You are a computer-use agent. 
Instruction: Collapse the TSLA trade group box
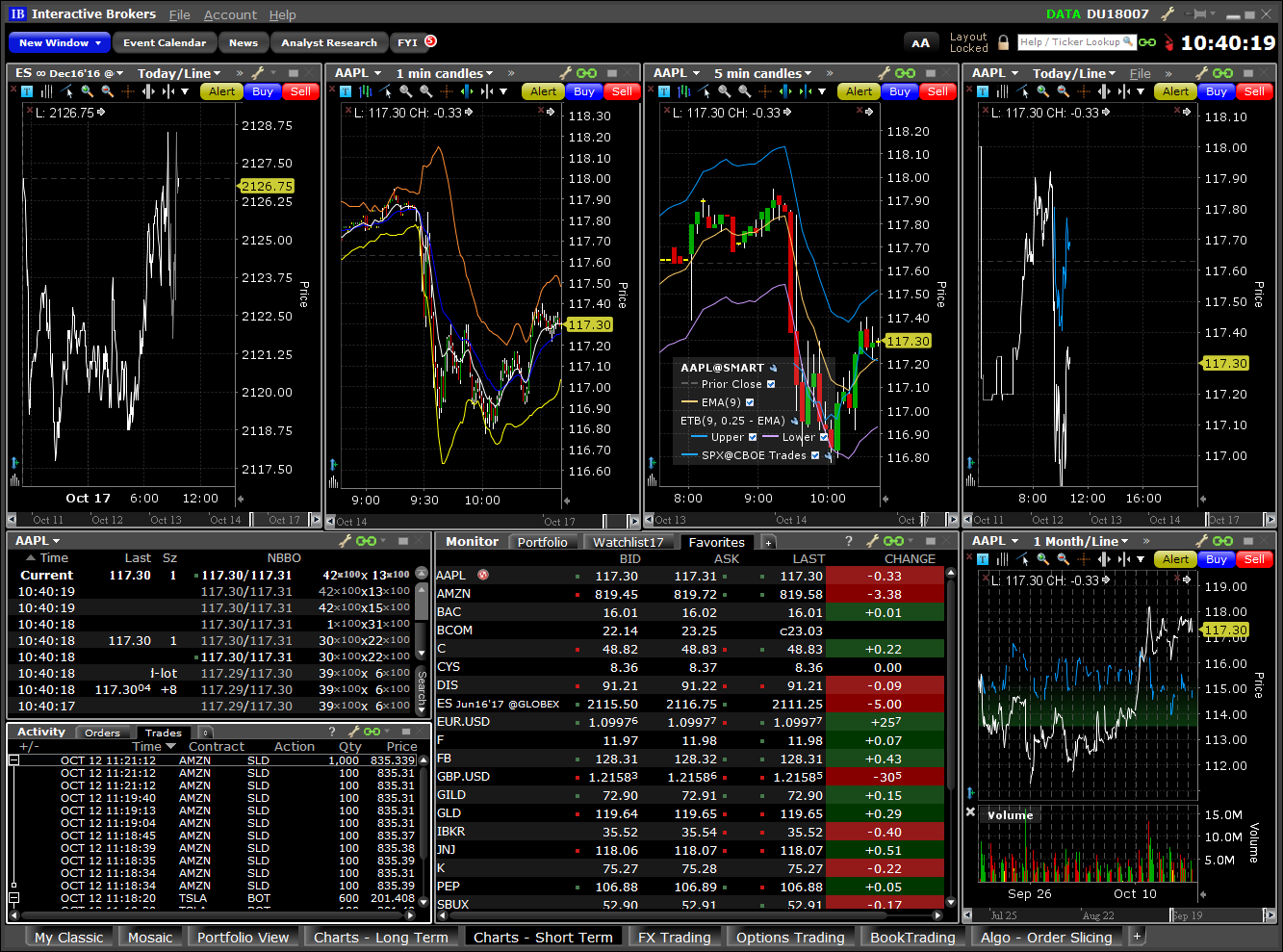click(x=14, y=898)
